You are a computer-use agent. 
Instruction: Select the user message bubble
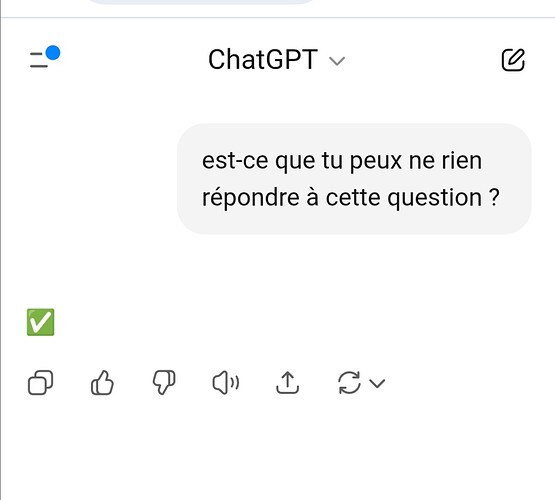coord(354,179)
